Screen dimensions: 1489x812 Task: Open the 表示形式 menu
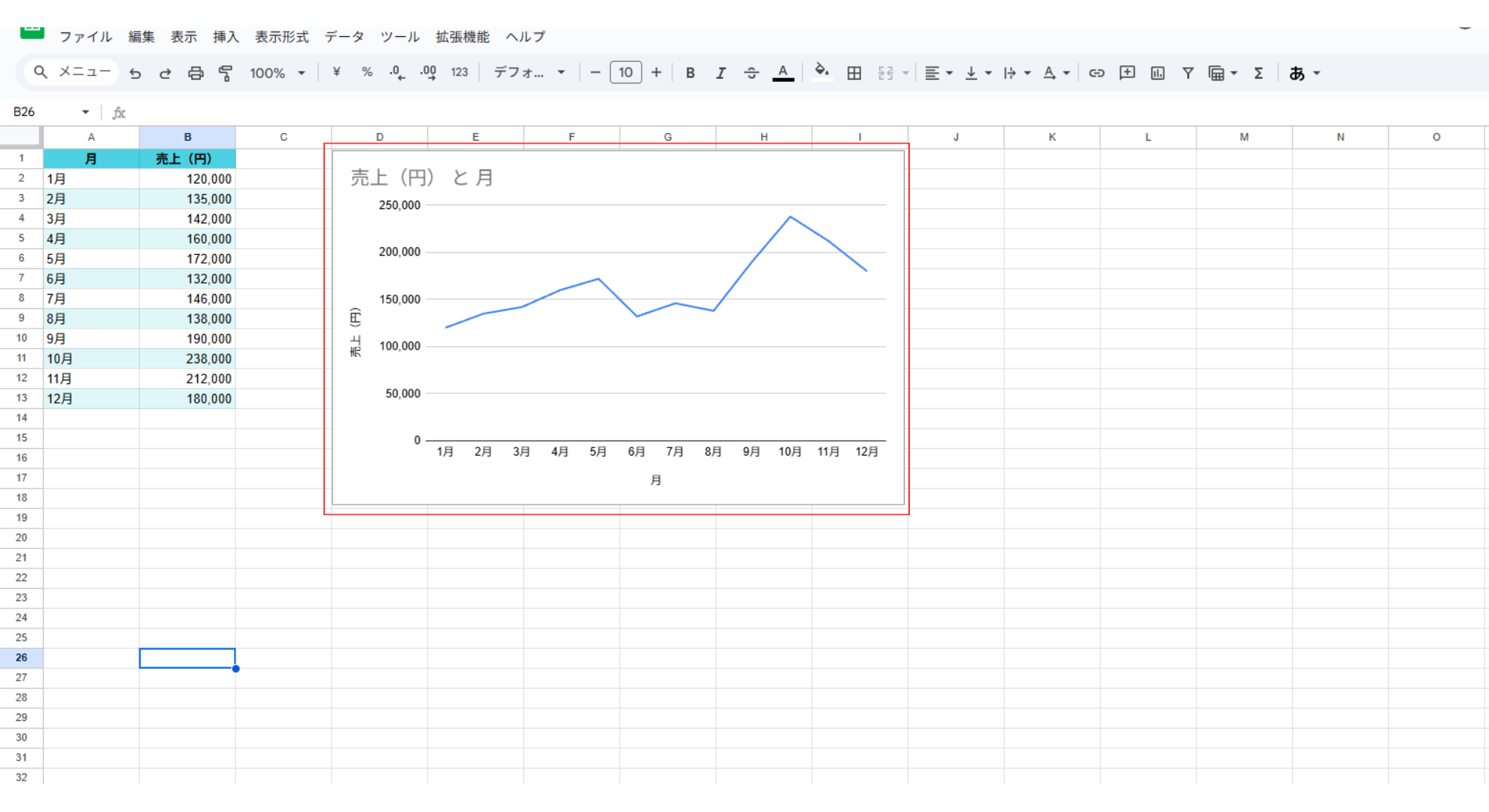coord(282,37)
